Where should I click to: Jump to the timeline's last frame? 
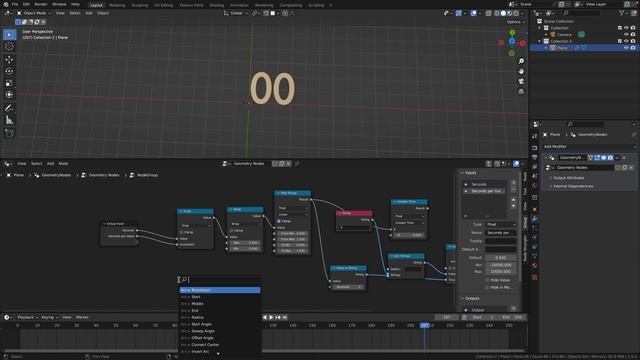click(285, 317)
